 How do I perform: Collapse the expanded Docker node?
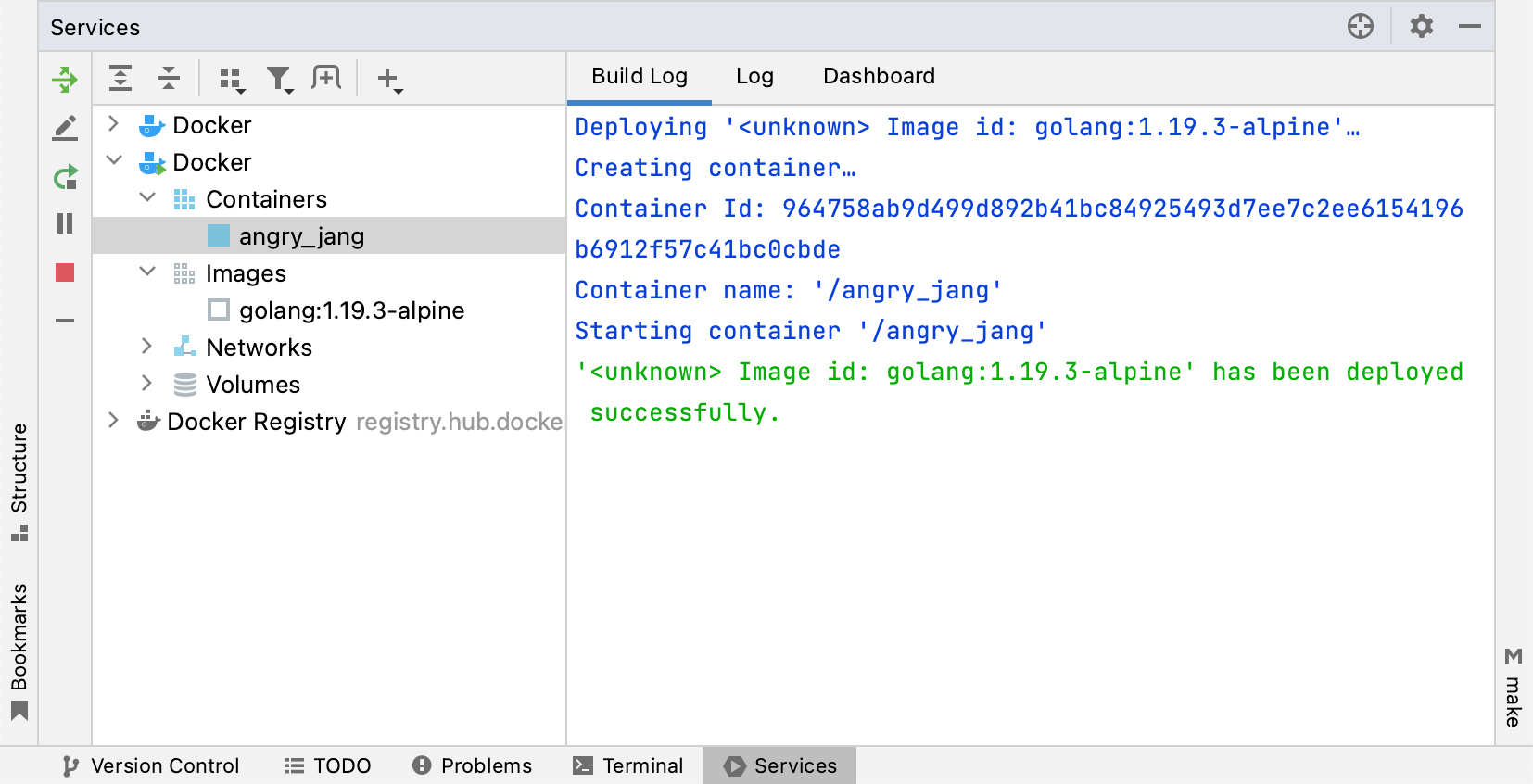[x=114, y=160]
